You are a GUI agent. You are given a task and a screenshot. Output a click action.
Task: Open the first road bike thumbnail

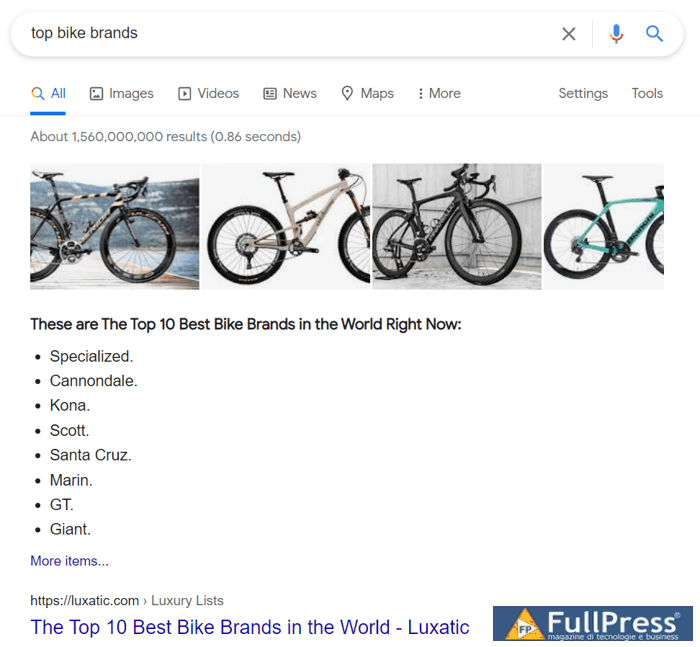click(115, 227)
